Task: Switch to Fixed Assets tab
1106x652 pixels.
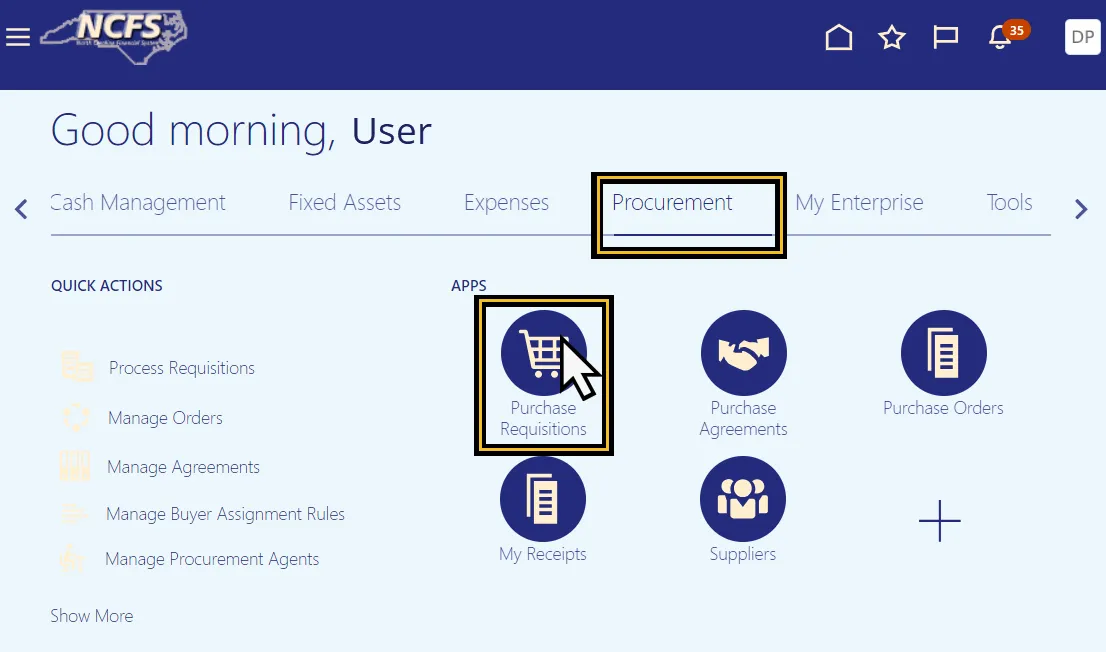Action: 344,203
